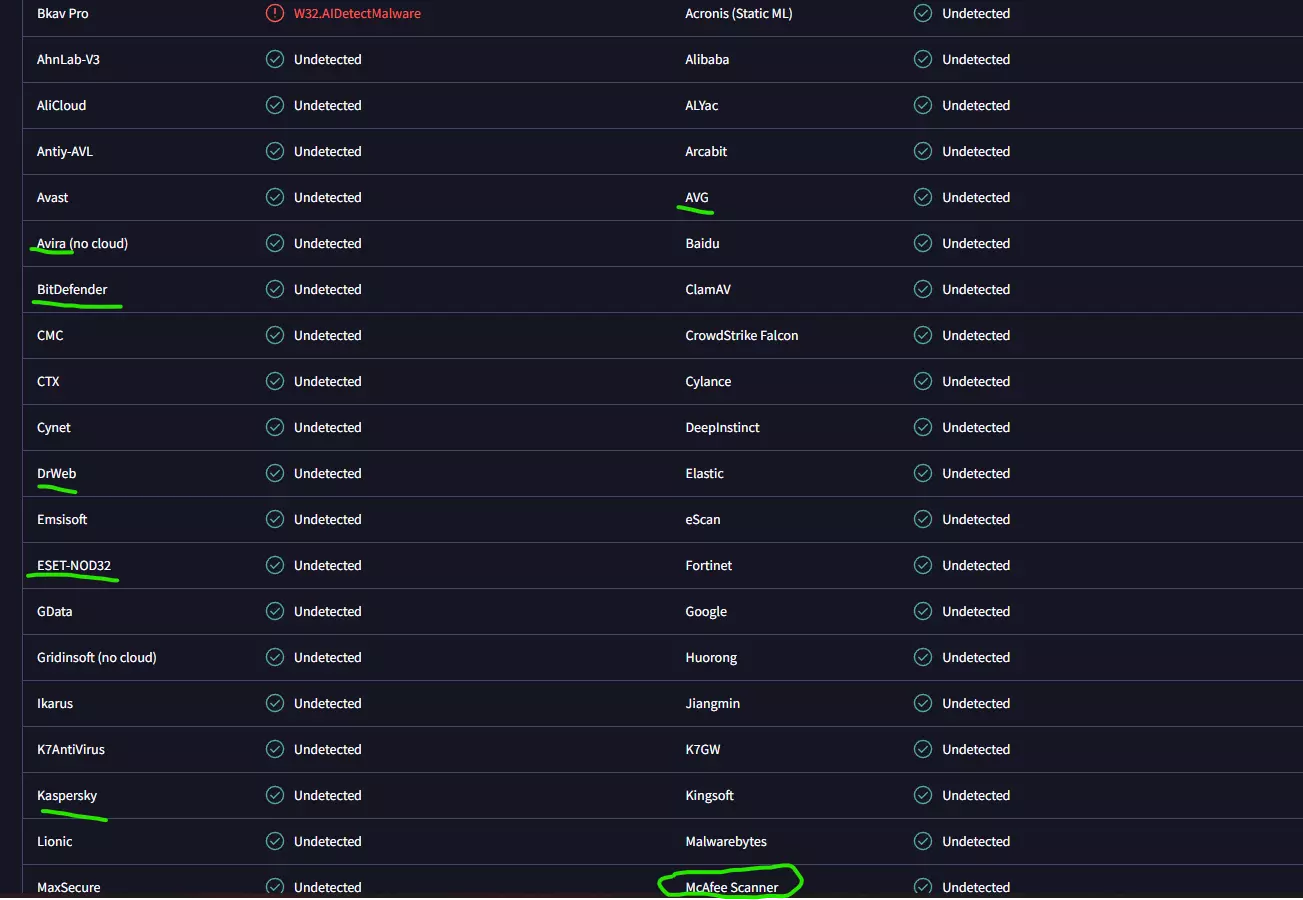The width and height of the screenshot is (1303, 900).
Task: Click the Gridinsoft (no cloud) engine name
Action: click(x=97, y=658)
